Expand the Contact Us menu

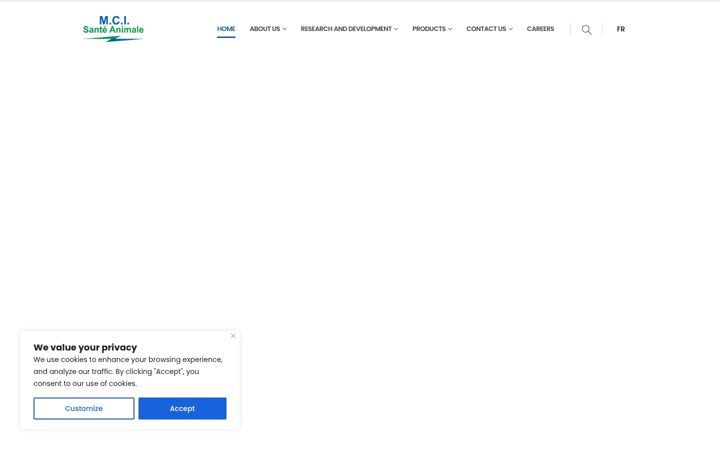[x=489, y=28]
